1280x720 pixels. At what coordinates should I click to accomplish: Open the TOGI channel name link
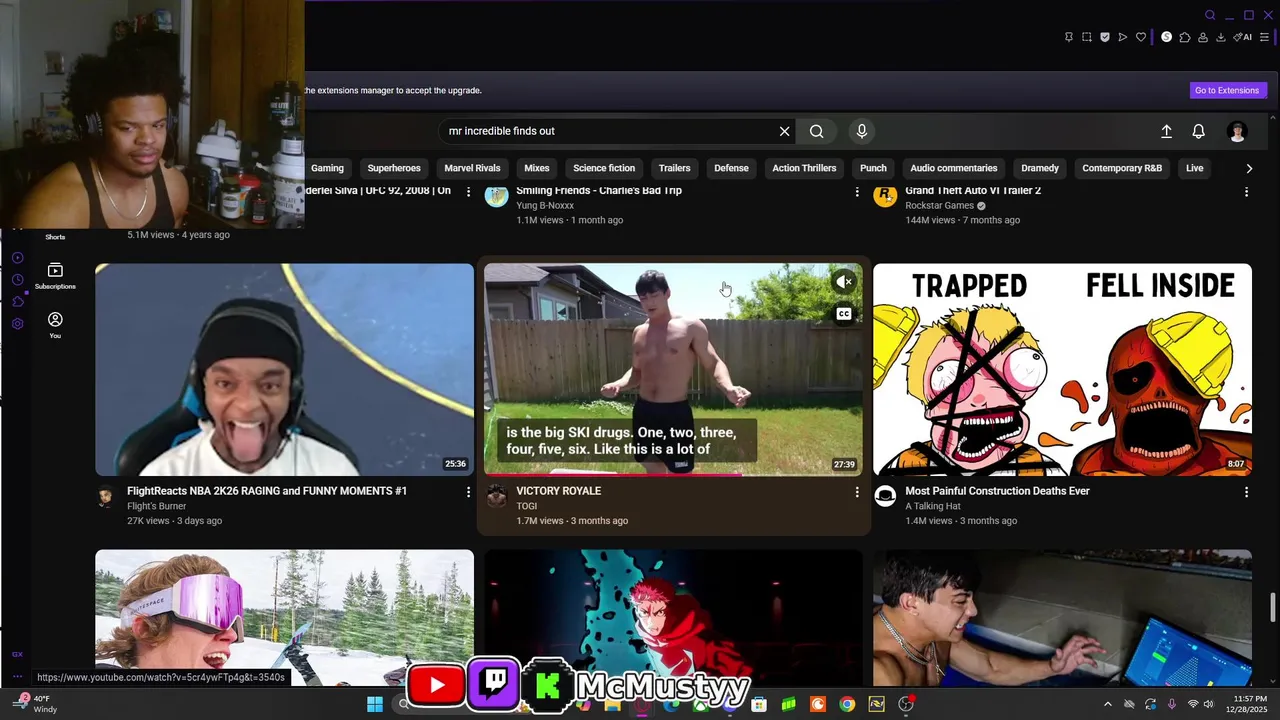click(x=527, y=506)
